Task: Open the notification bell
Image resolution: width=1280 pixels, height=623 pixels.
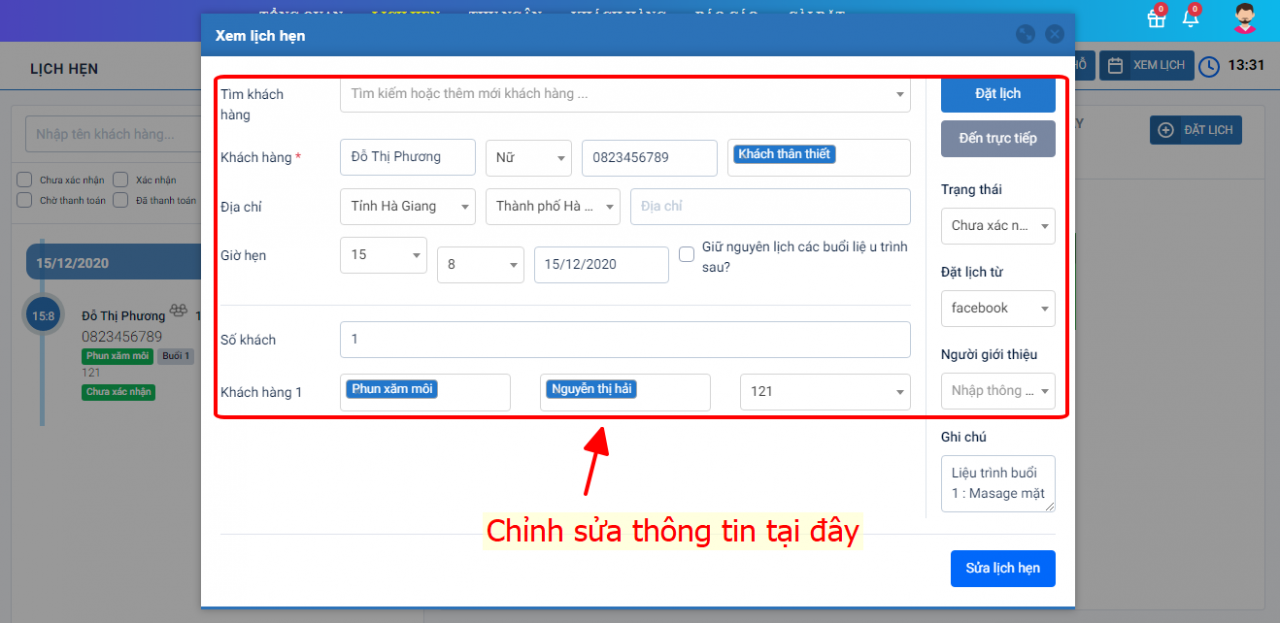Action: pyautogui.click(x=1190, y=19)
